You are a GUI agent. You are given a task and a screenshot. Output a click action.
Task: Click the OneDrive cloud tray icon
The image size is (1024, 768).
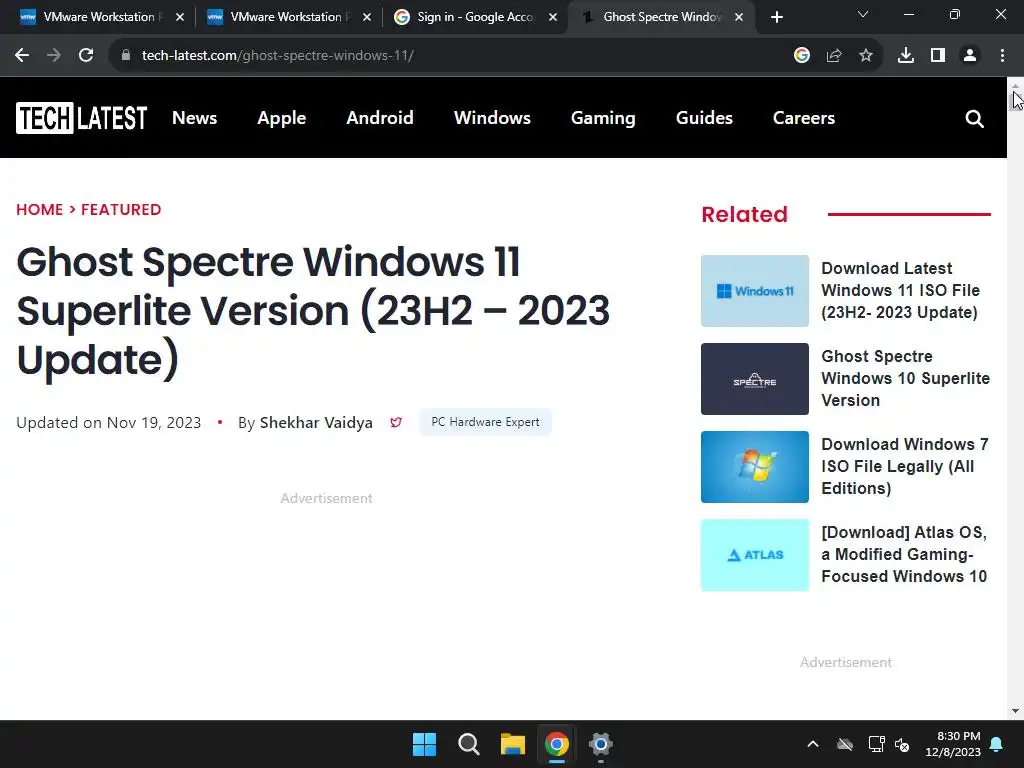[845, 744]
